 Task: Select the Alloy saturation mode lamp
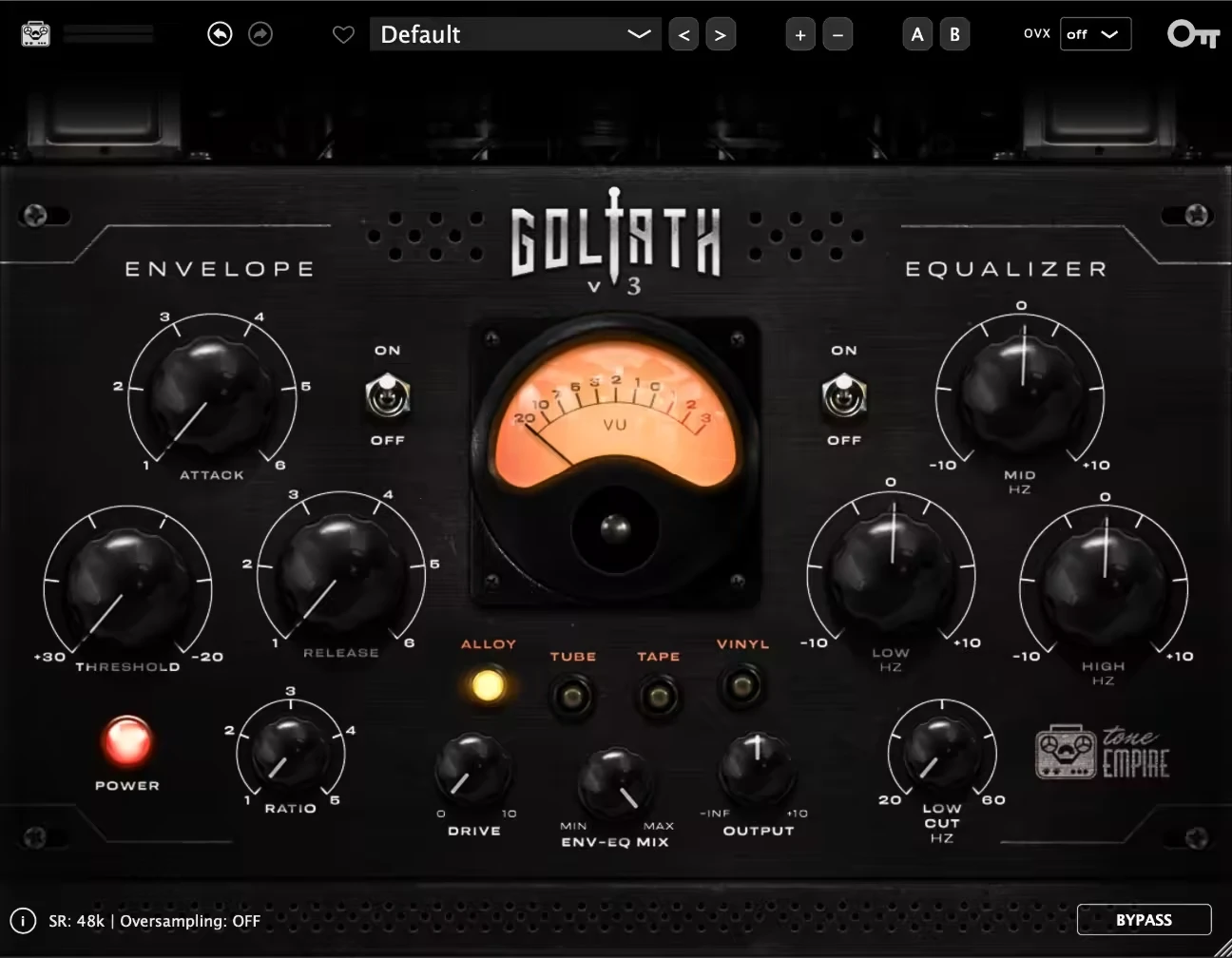[487, 684]
